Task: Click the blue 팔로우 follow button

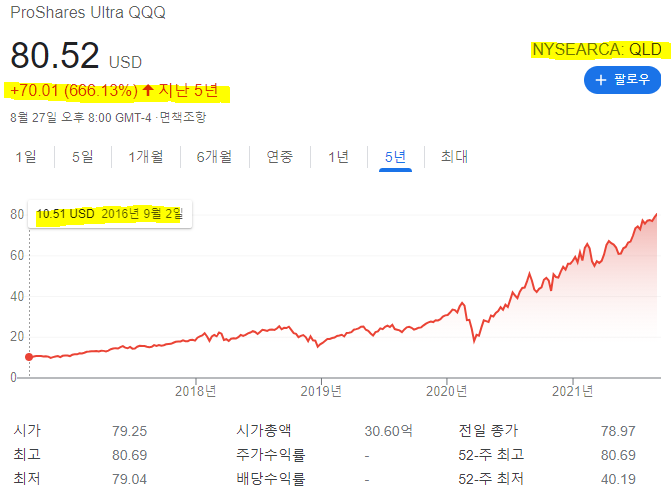Action: tap(622, 80)
